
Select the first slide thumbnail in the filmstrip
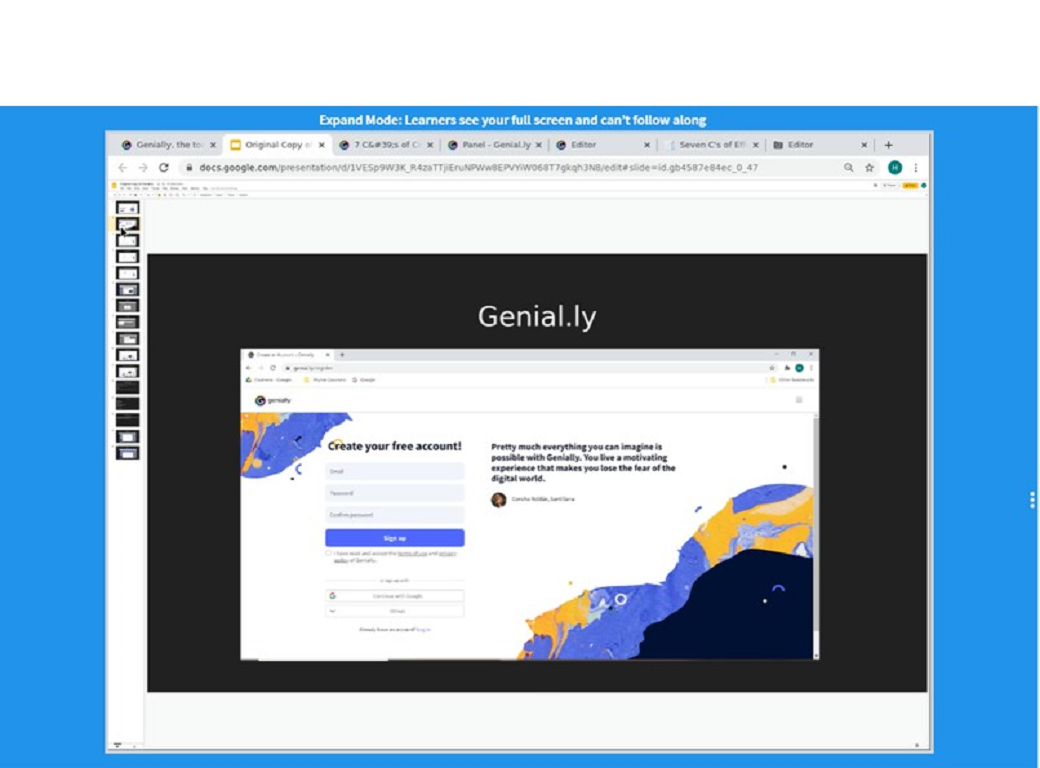[127, 208]
